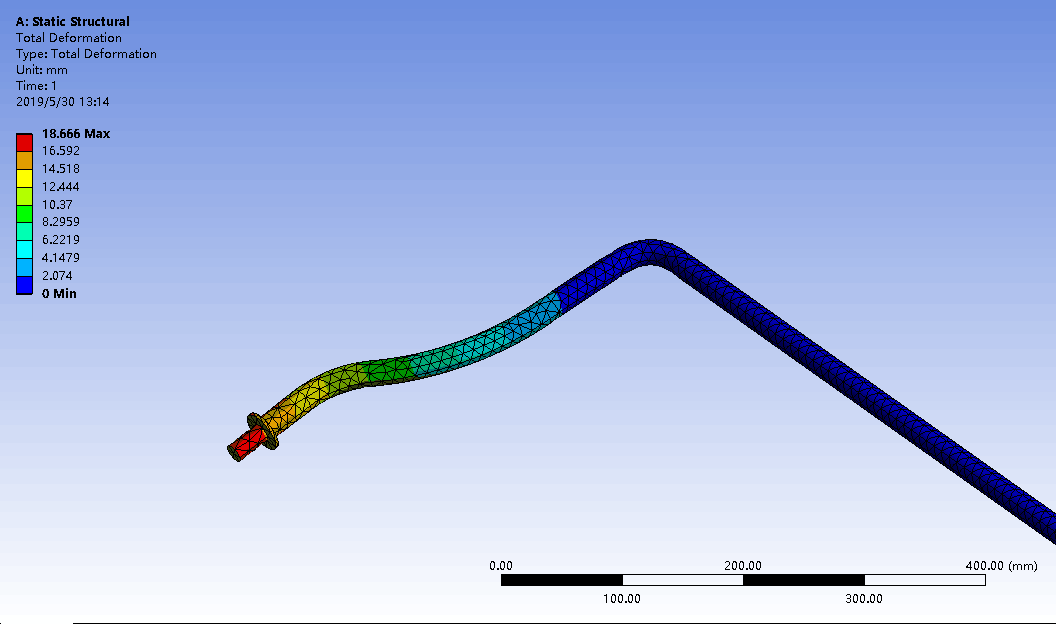
Task: Select the '8.2959' legend value
Action: (x=61, y=221)
